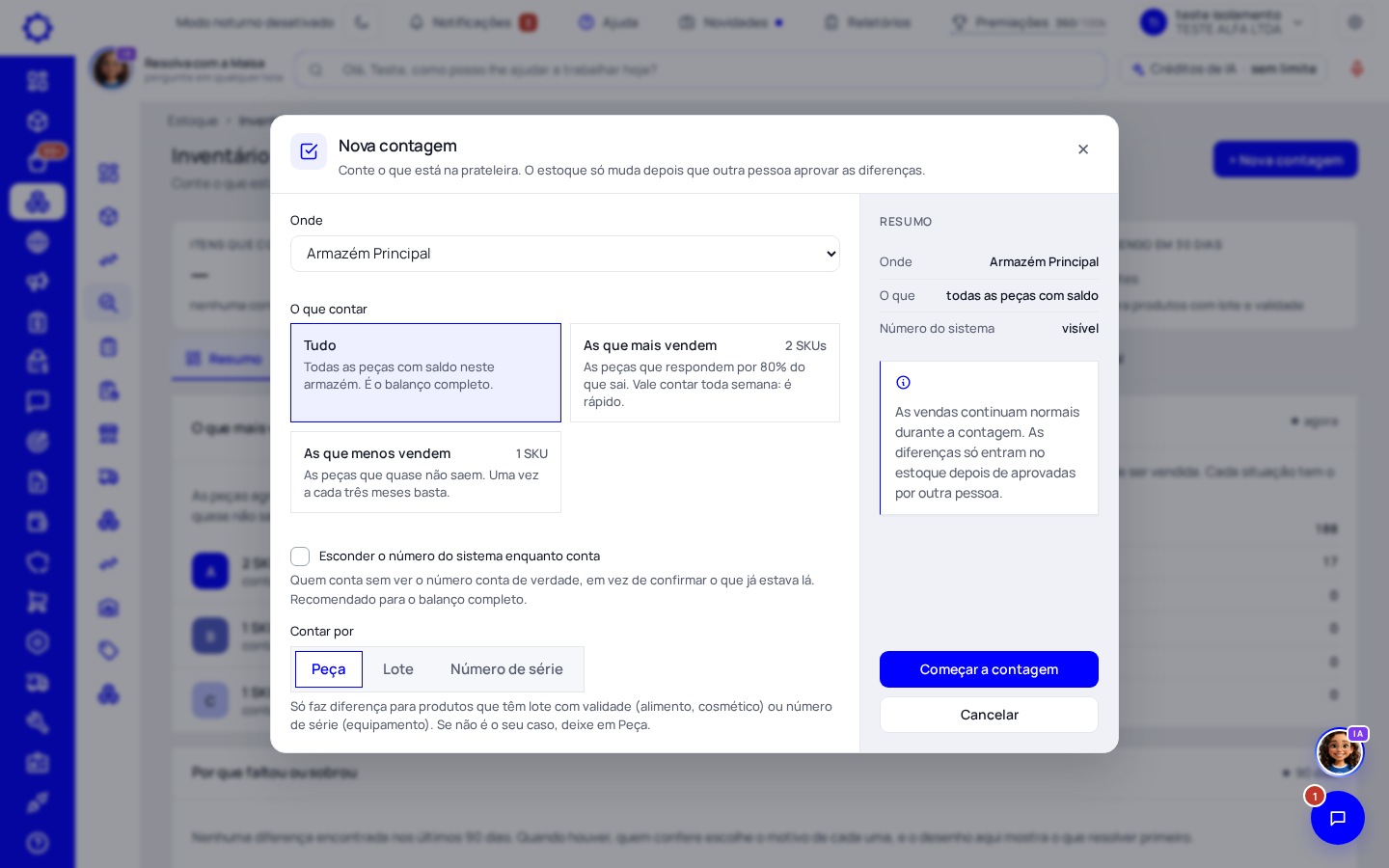Image resolution: width=1389 pixels, height=868 pixels.
Task: Switch Contar por to Lote
Action: [x=398, y=669]
